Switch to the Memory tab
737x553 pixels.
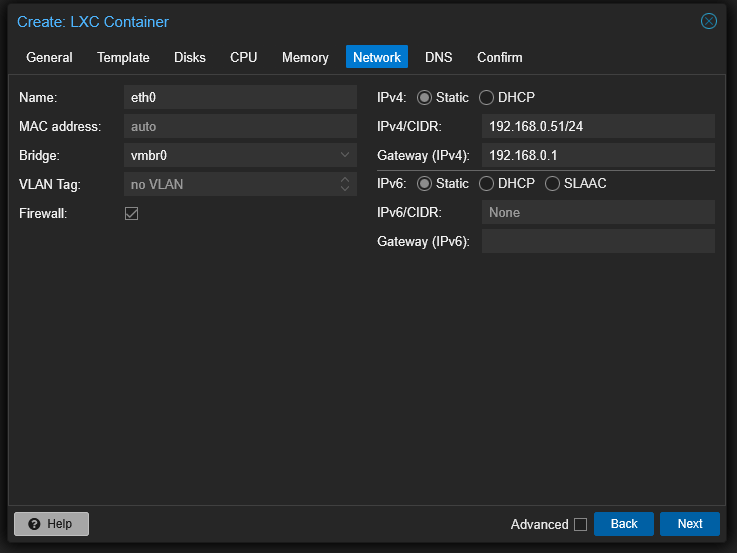click(305, 57)
